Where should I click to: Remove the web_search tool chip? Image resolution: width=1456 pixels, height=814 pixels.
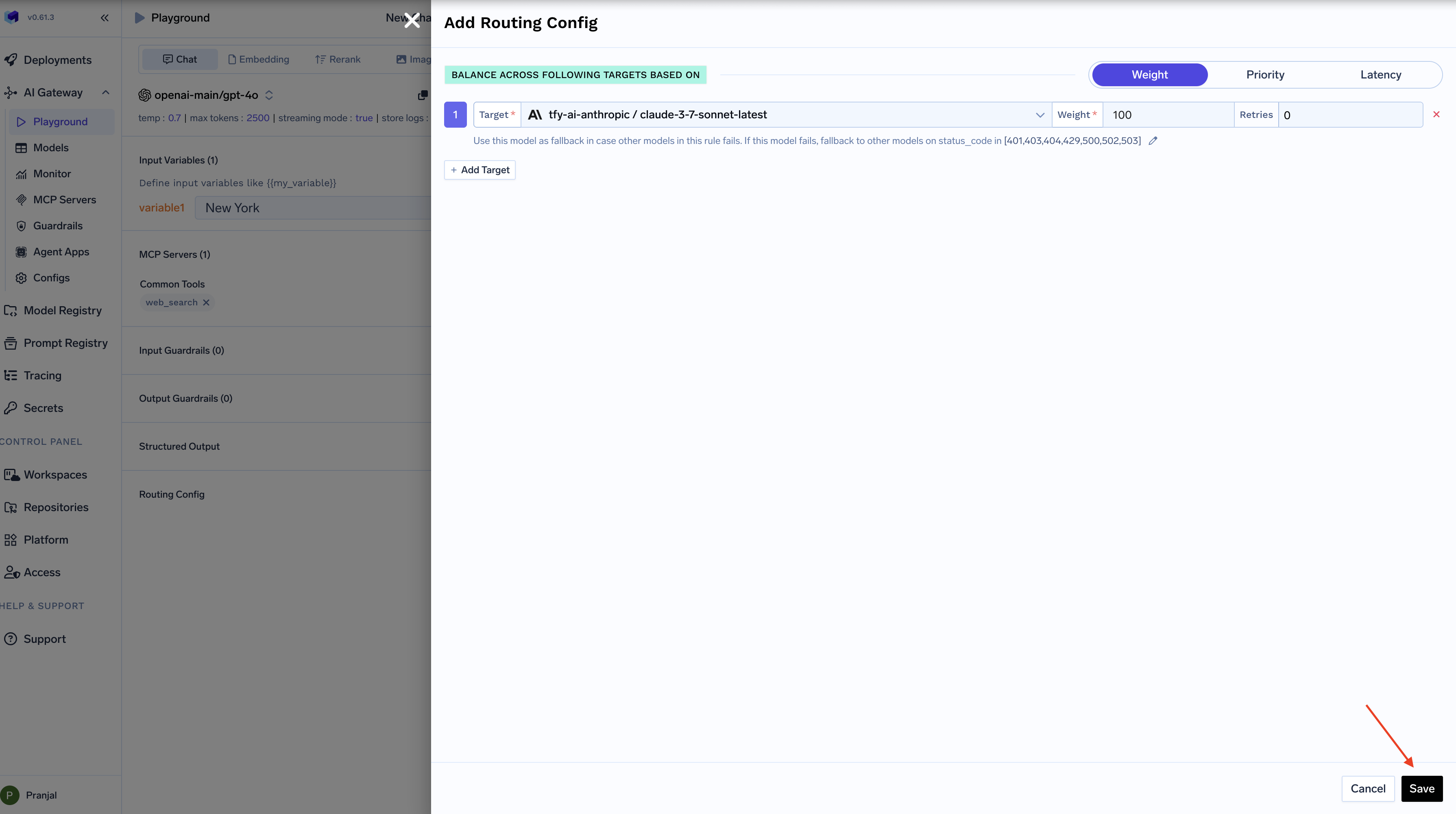(206, 302)
